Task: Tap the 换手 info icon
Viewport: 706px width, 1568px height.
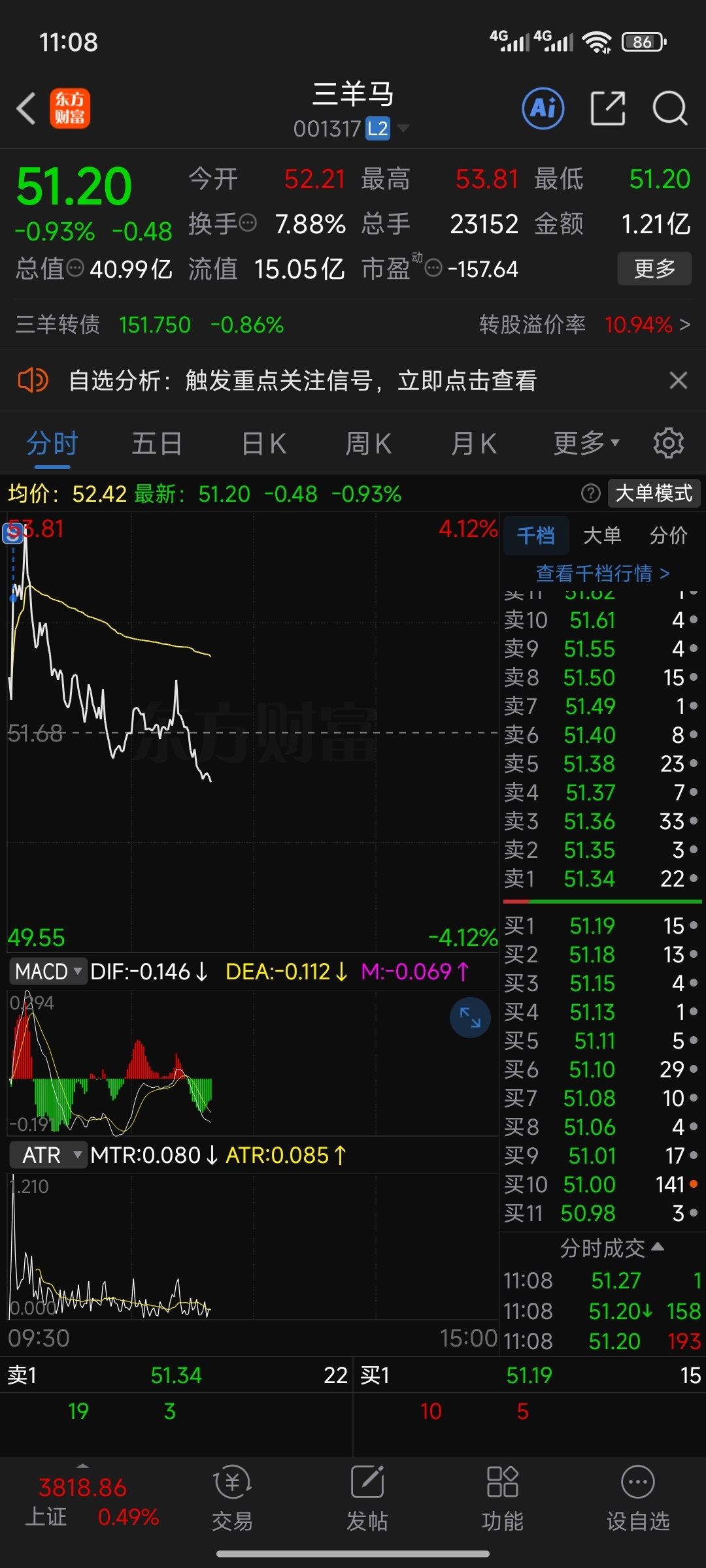Action: pos(248,224)
